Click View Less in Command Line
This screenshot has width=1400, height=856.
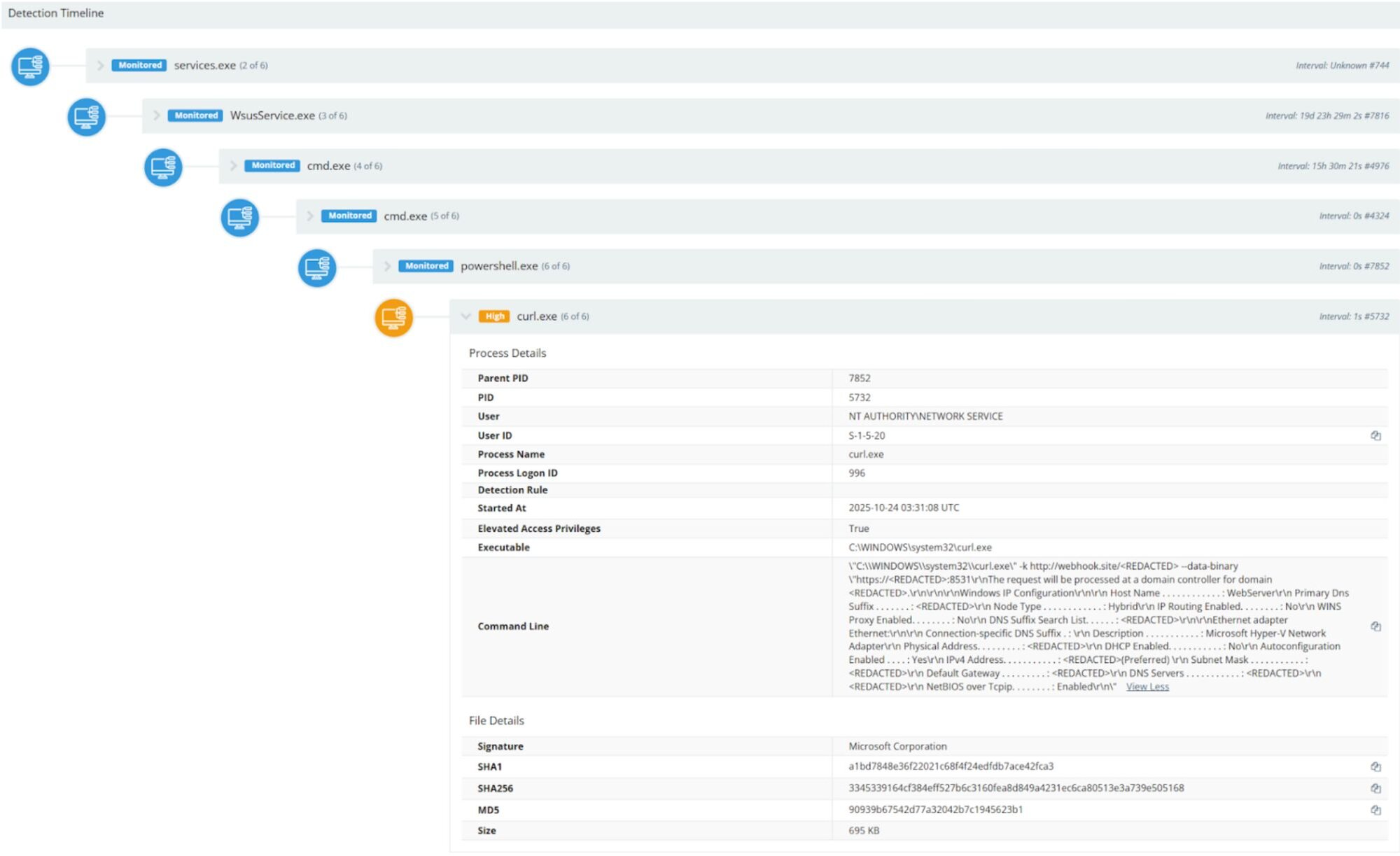click(1147, 687)
